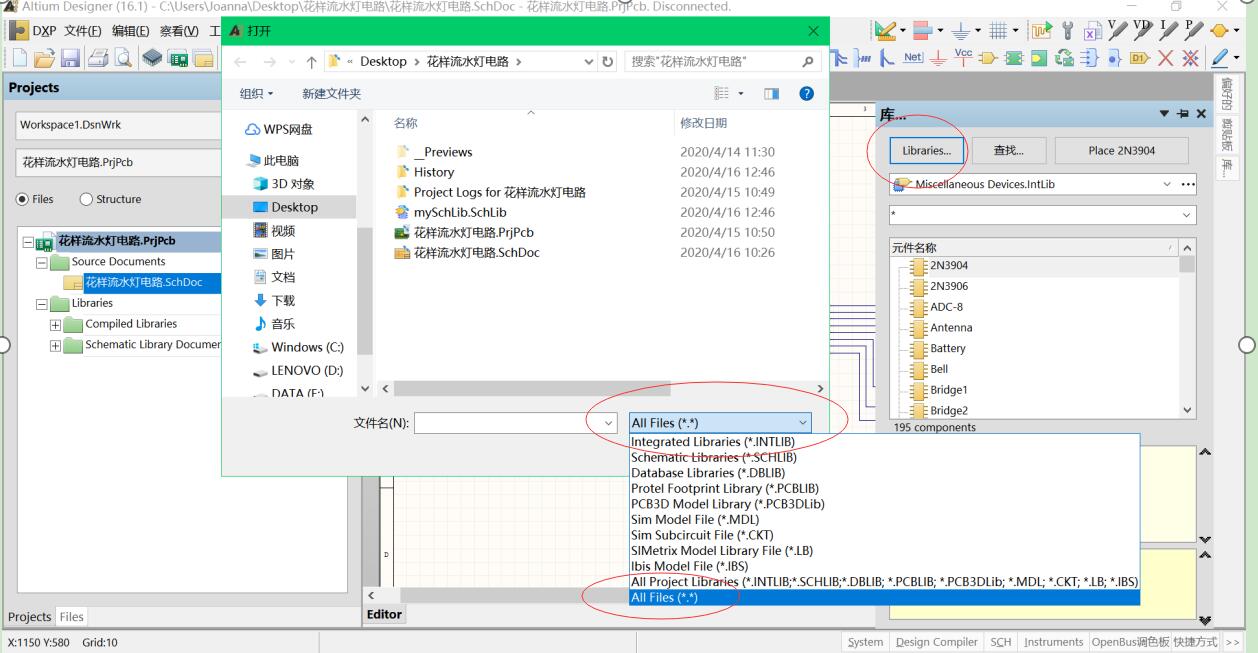The width and height of the screenshot is (1258, 653).
Task: Click the Place Net Label icon
Action: [912, 58]
